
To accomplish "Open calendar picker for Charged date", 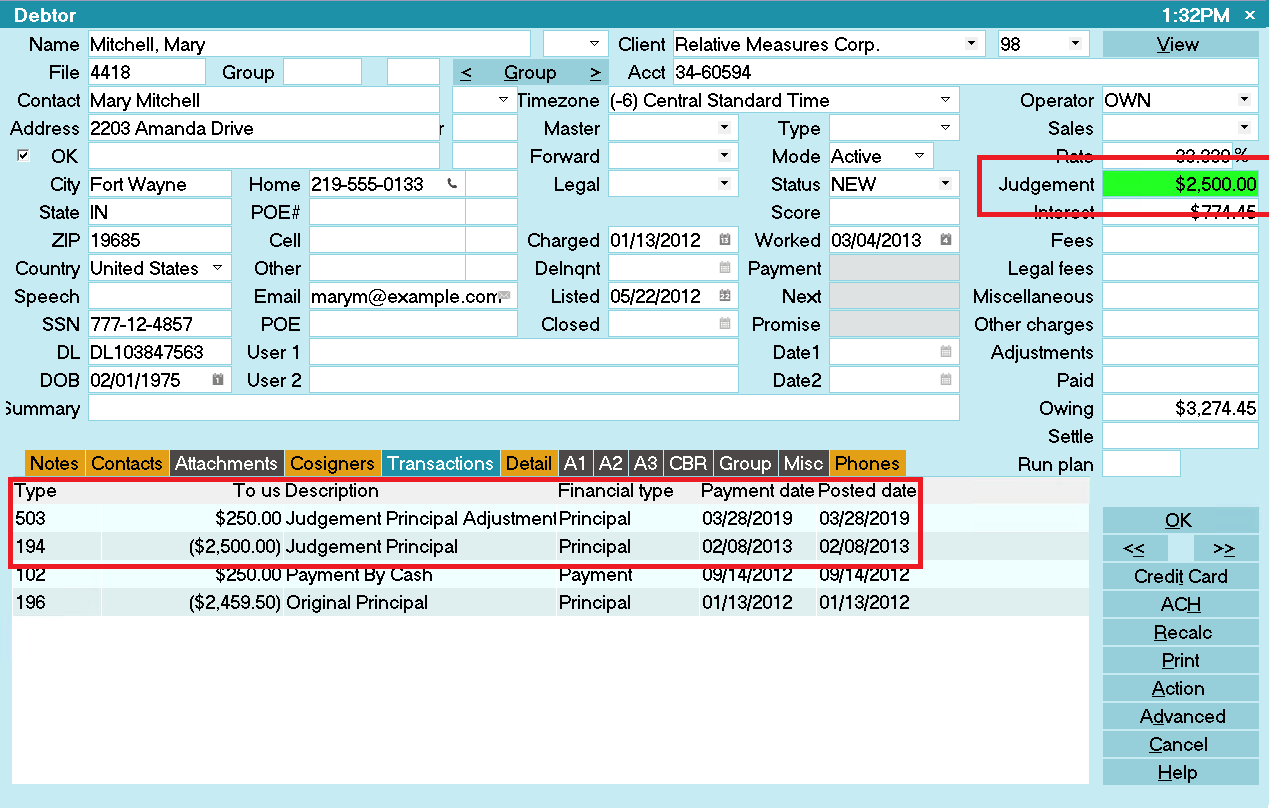I will [x=725, y=241].
